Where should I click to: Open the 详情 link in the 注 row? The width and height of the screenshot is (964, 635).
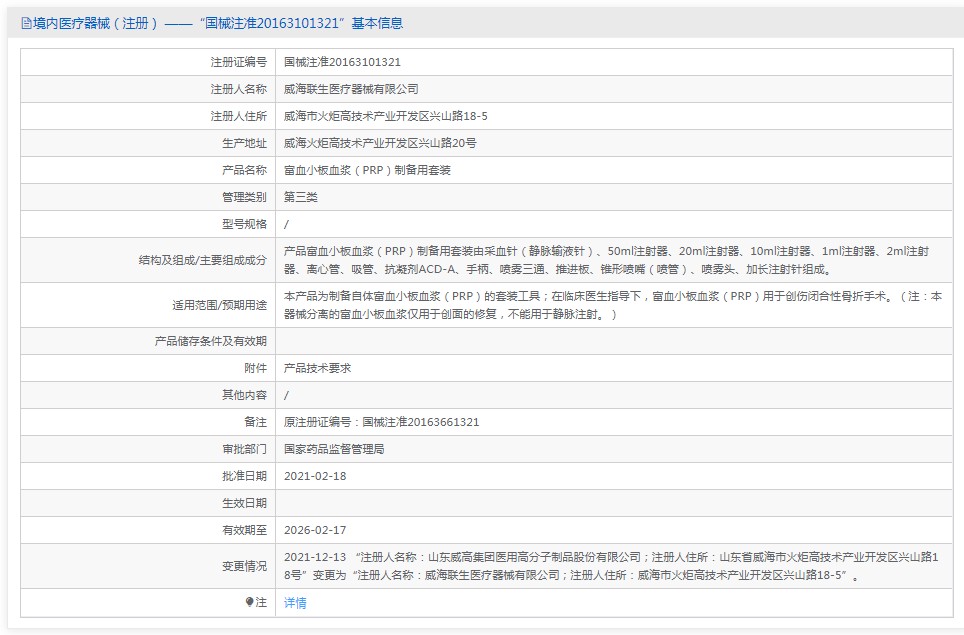pyautogui.click(x=295, y=603)
